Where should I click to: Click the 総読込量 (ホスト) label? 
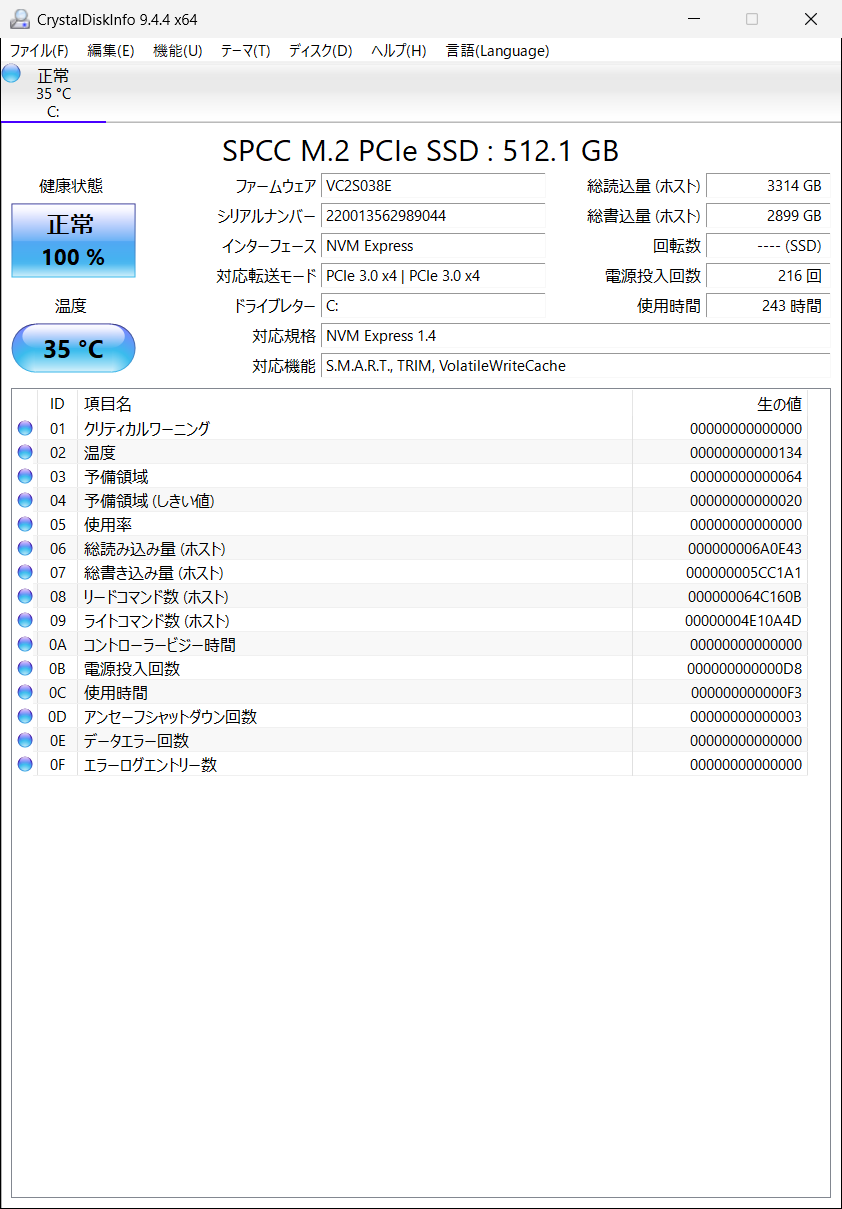tap(644, 186)
